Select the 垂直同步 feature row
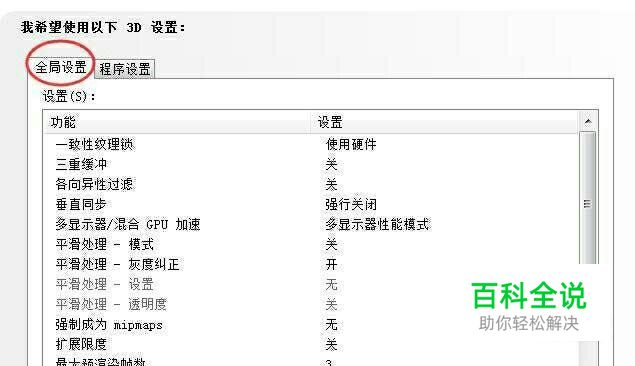 click(311, 204)
